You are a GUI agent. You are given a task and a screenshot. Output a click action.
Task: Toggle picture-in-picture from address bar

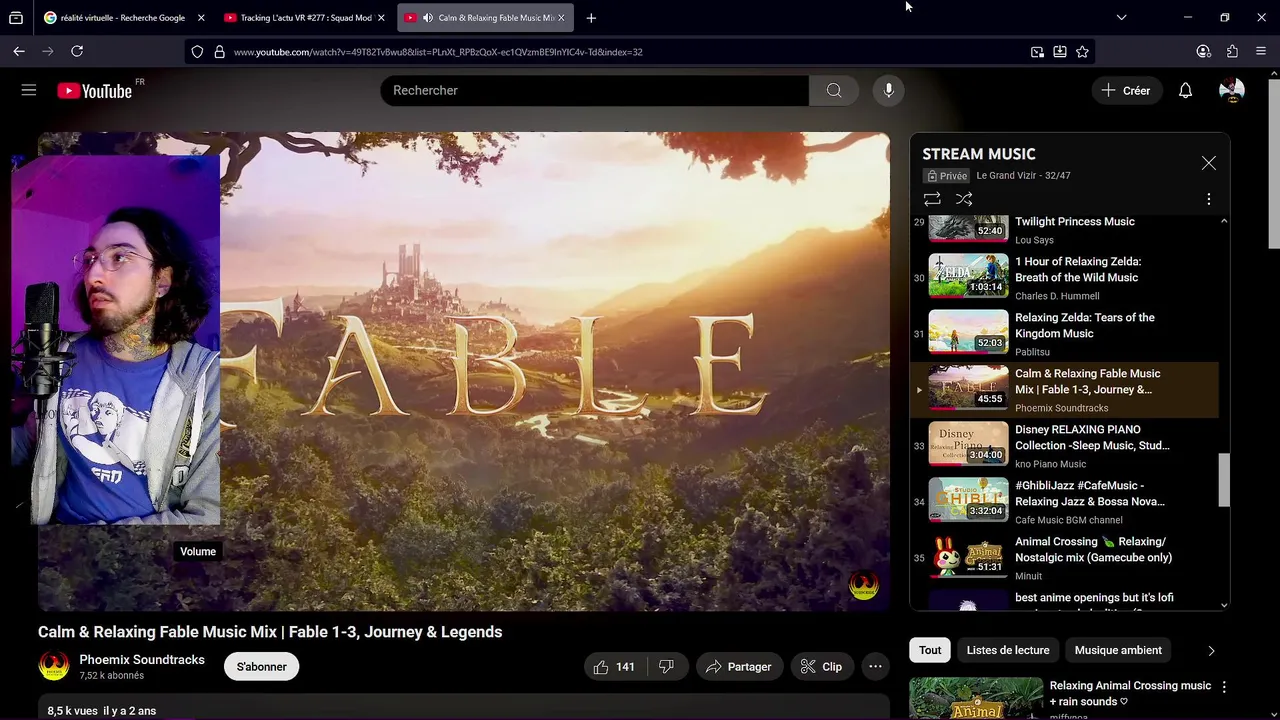pyautogui.click(x=1037, y=52)
